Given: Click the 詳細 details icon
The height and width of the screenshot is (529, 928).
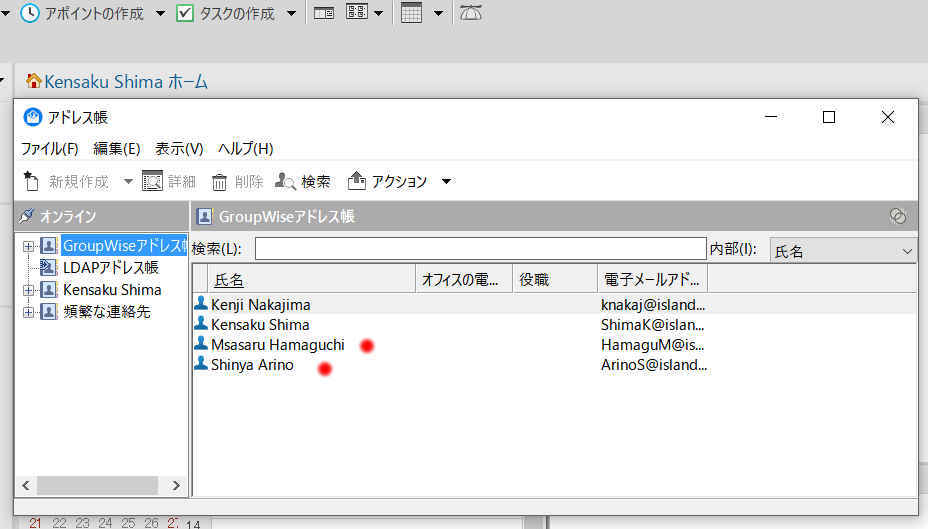Looking at the screenshot, I should click(x=152, y=181).
